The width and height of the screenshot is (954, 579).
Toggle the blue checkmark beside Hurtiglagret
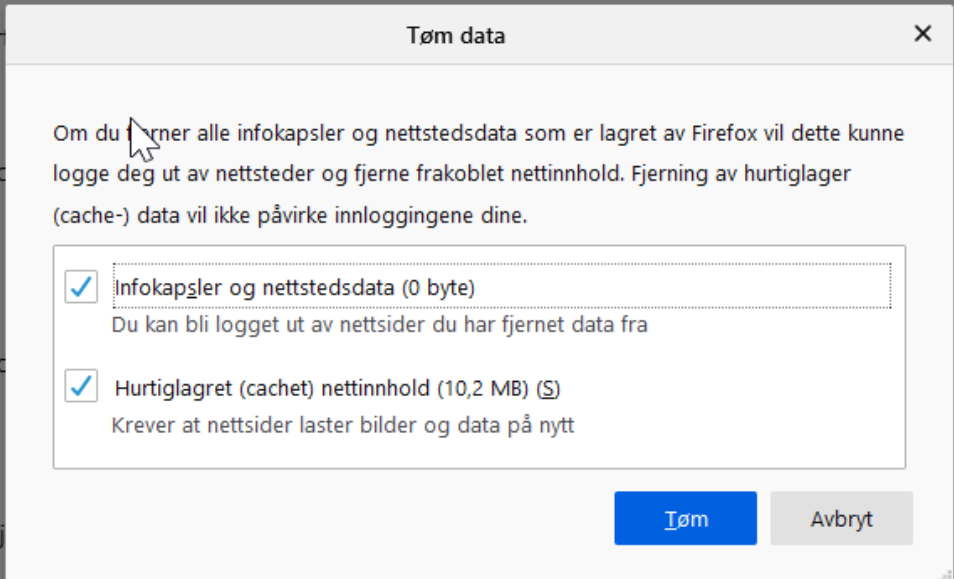[x=81, y=386]
